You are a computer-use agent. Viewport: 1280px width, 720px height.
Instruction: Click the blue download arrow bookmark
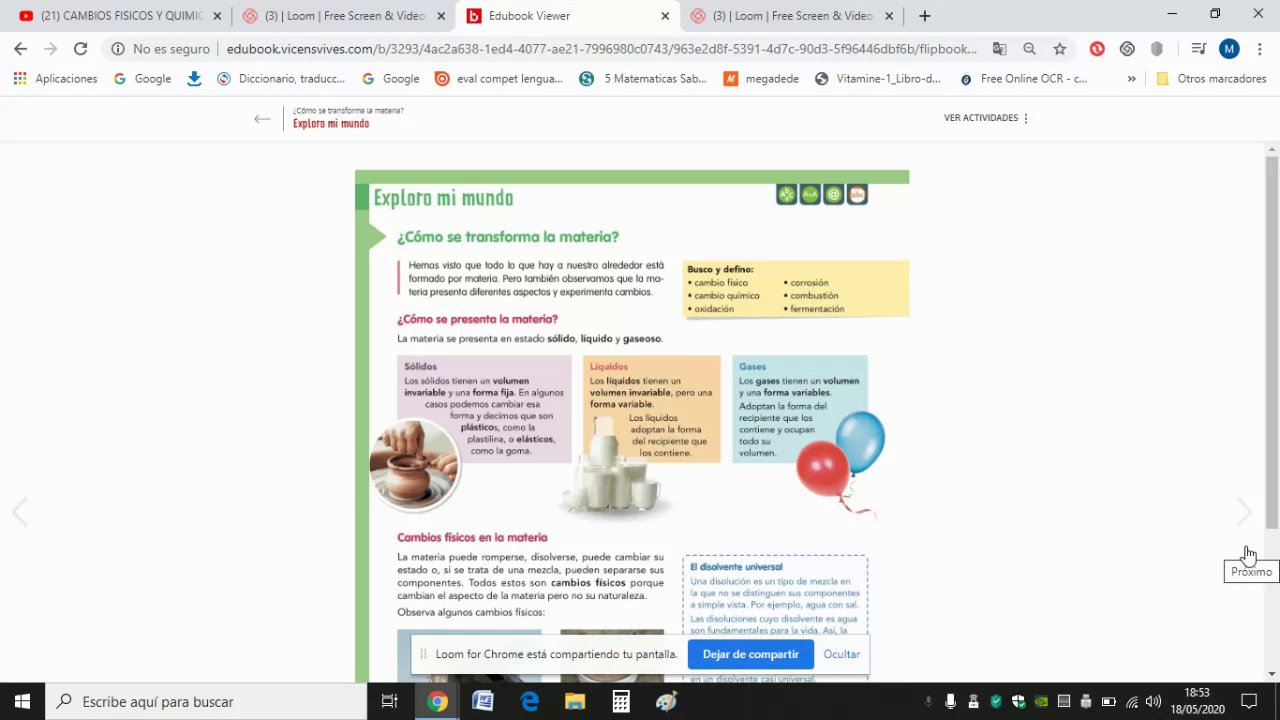tap(194, 78)
